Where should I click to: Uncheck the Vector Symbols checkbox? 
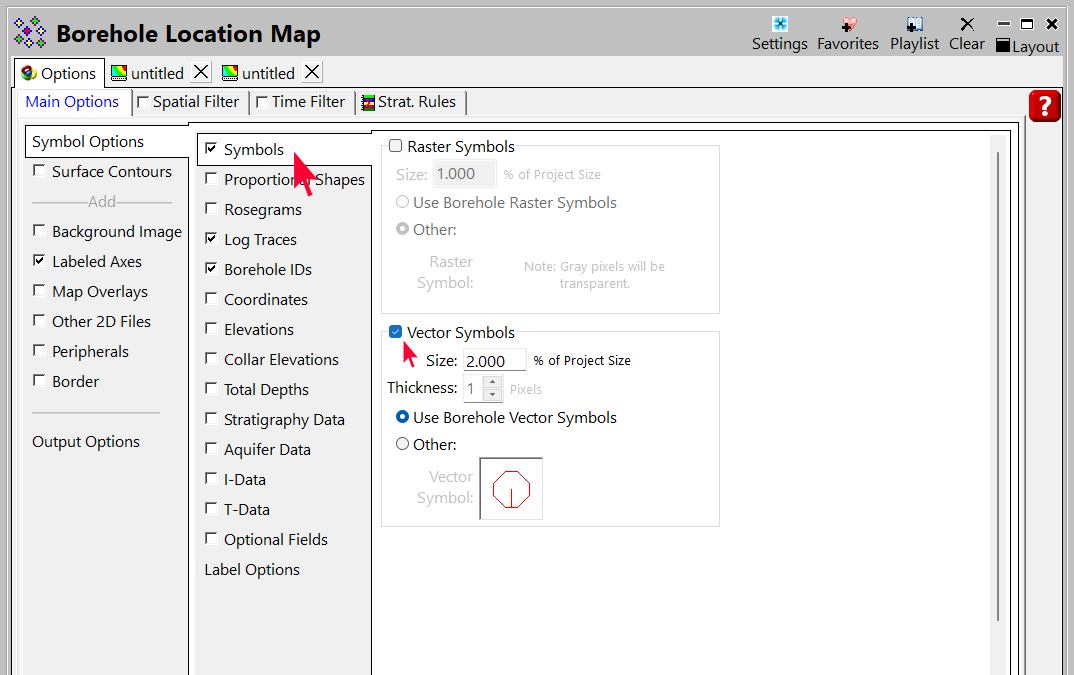(396, 332)
